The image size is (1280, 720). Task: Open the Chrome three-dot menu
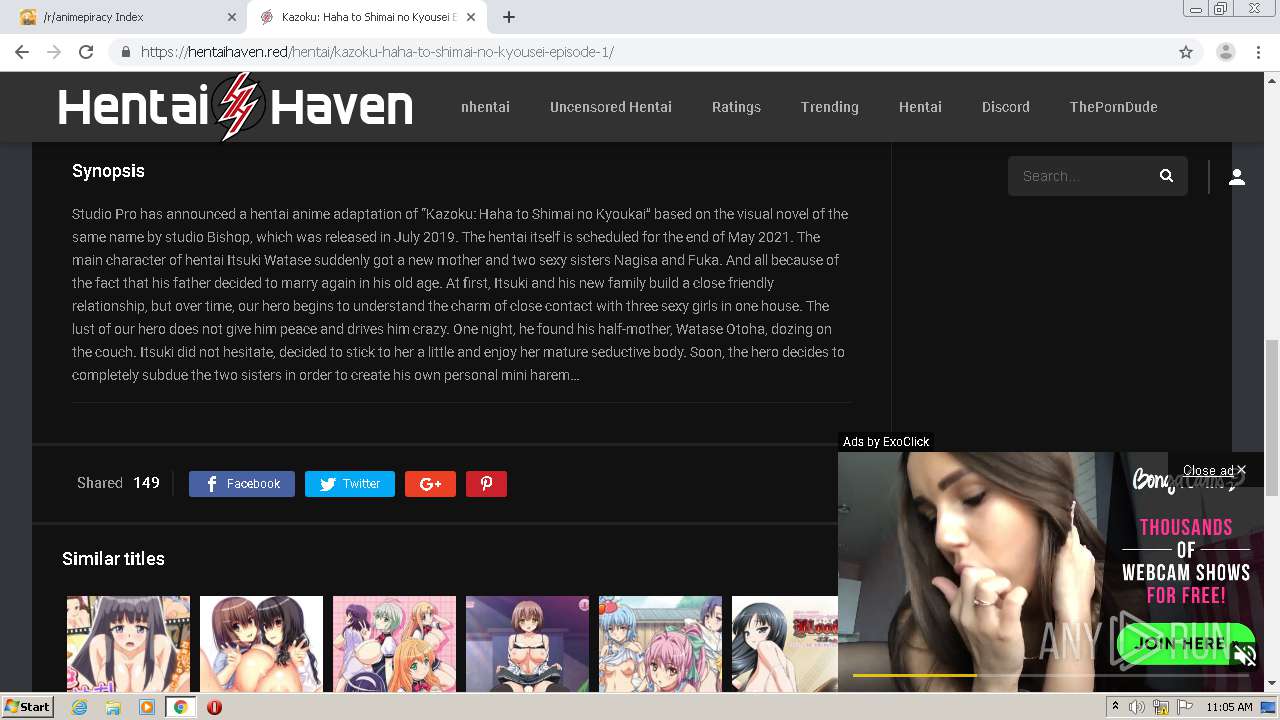pos(1259,52)
